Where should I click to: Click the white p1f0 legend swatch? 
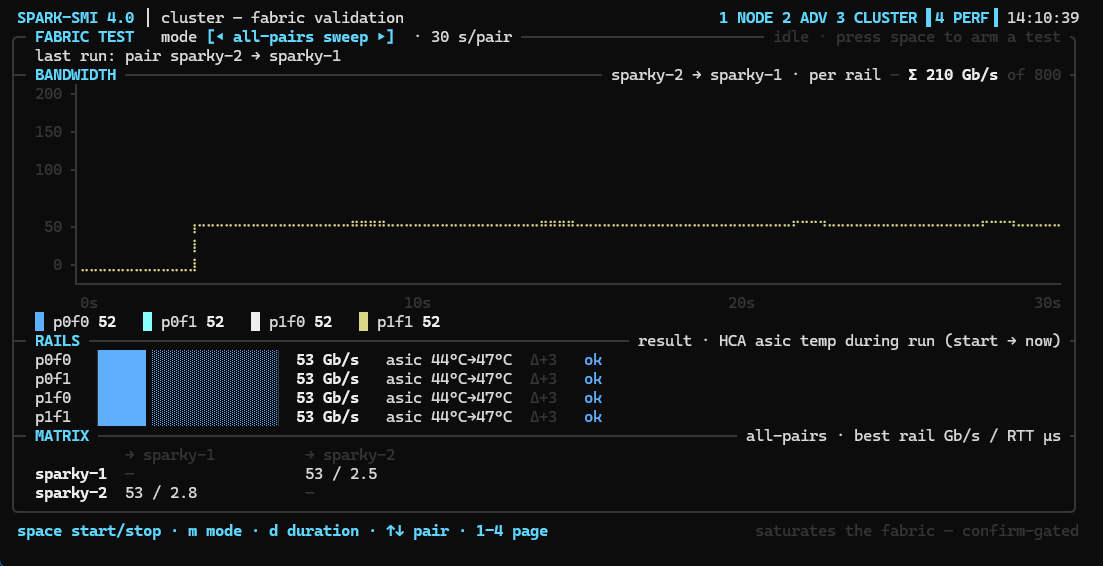(x=255, y=322)
